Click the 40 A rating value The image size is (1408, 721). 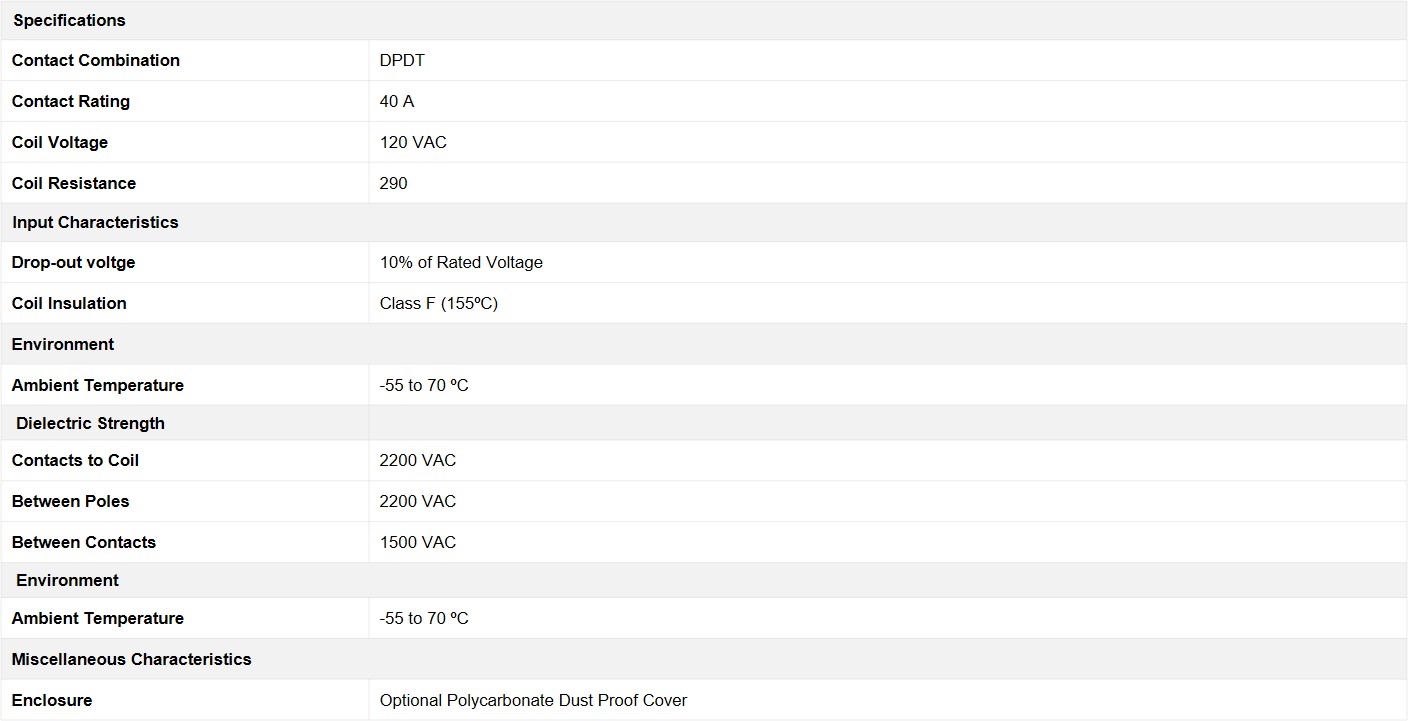(397, 101)
